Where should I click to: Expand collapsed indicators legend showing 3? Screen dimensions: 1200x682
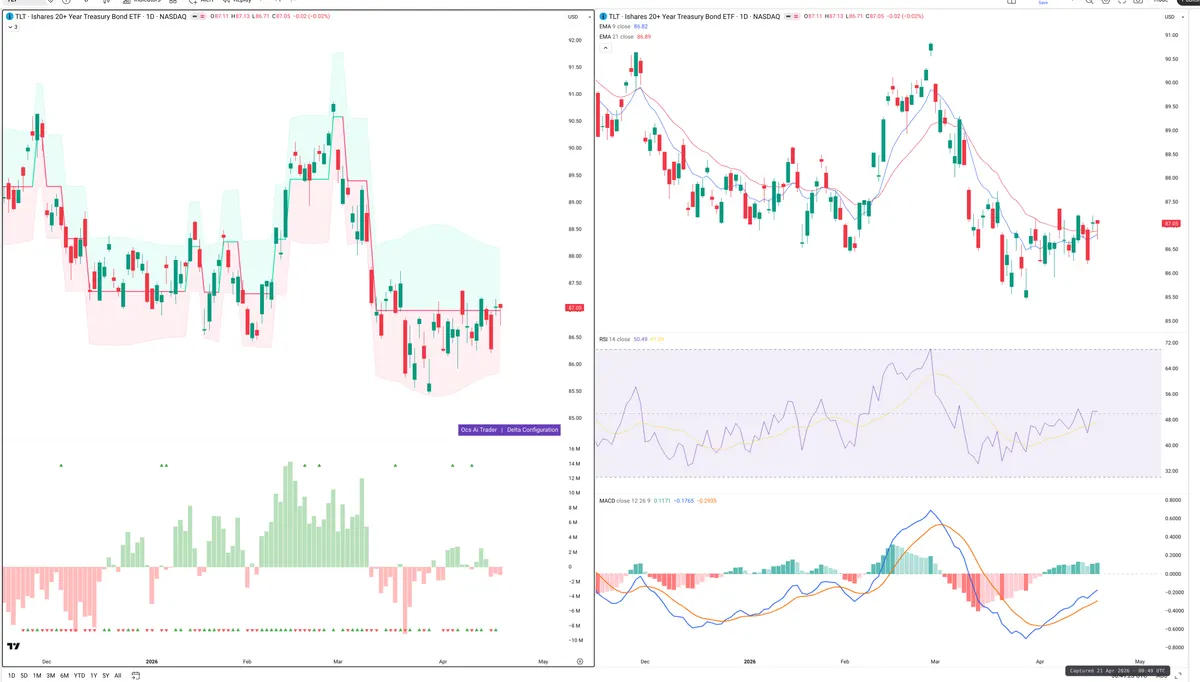click(x=12, y=27)
